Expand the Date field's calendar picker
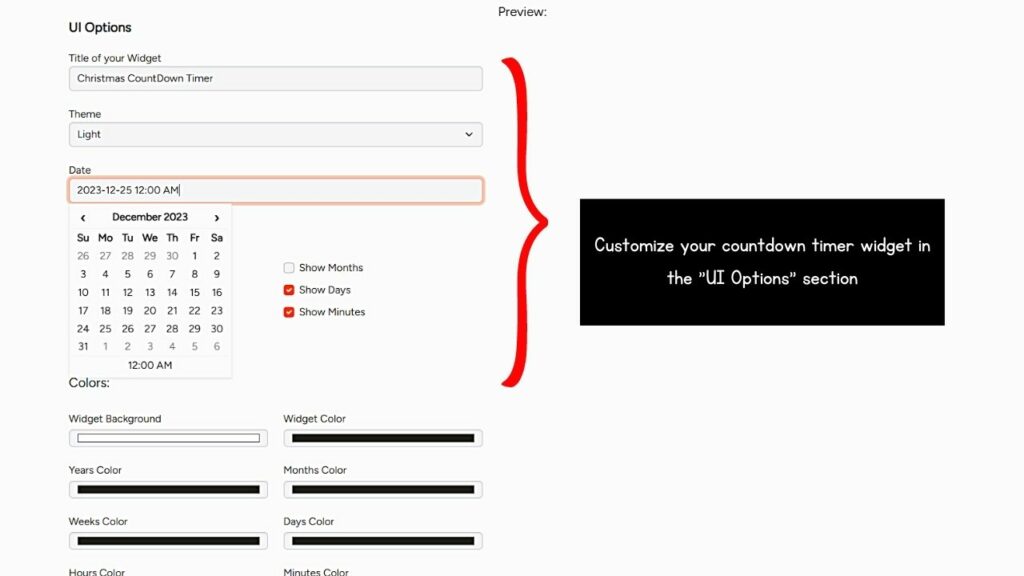 pos(275,190)
